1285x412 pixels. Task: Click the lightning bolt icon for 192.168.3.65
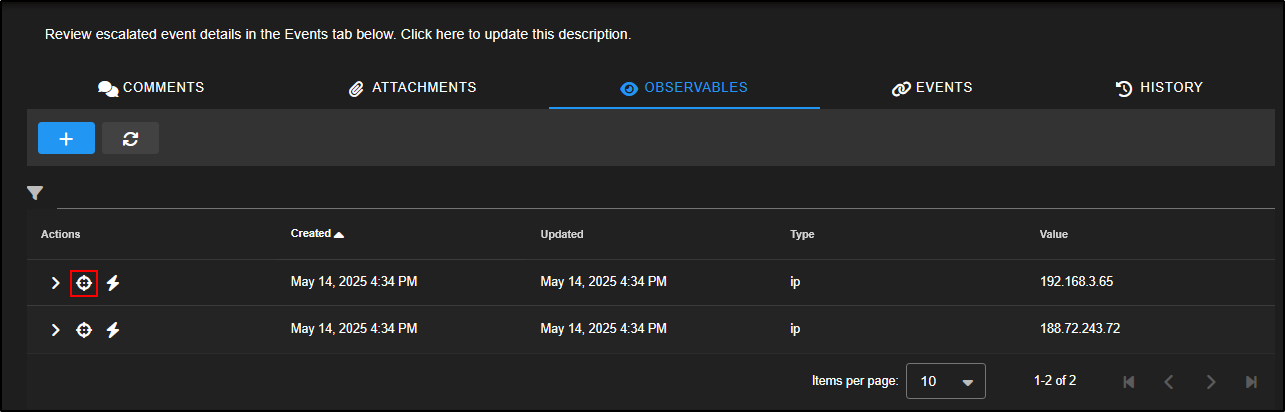(113, 283)
